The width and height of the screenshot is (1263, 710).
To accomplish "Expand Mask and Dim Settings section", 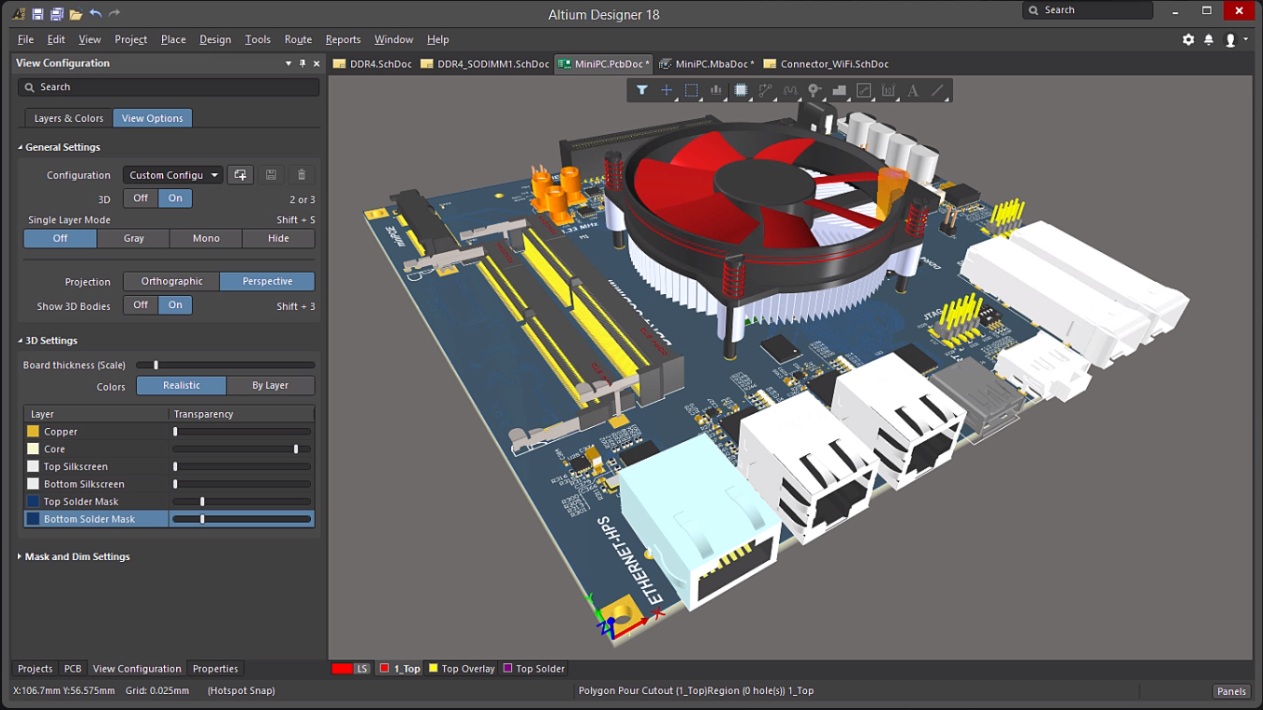I will click(x=20, y=557).
